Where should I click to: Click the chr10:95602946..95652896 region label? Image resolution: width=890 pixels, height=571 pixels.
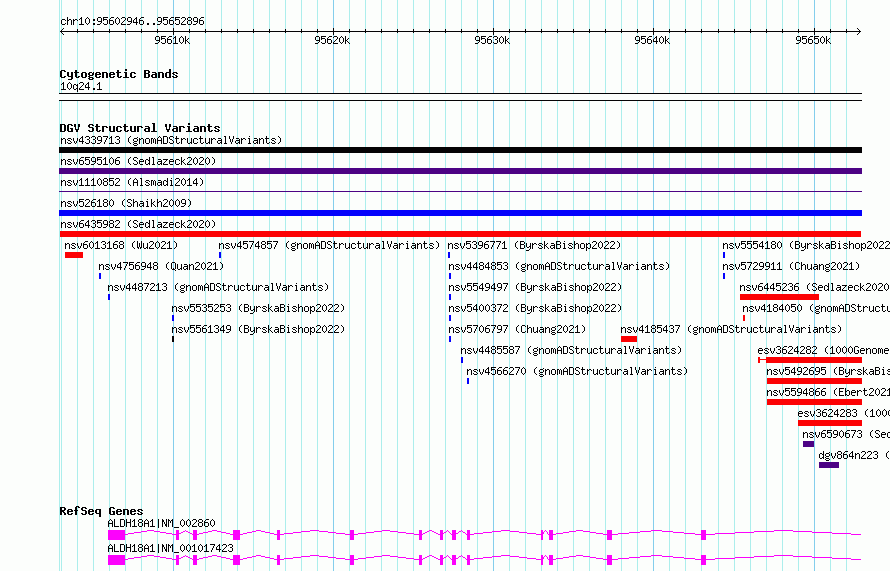pyautogui.click(x=132, y=22)
